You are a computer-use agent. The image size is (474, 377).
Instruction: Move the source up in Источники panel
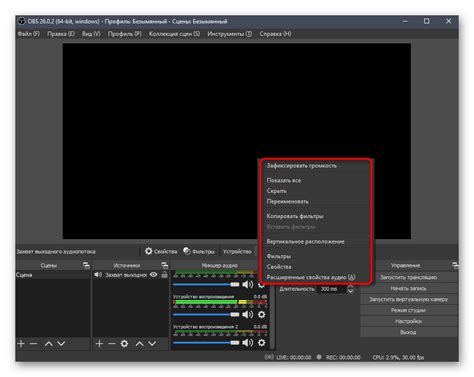140,344
